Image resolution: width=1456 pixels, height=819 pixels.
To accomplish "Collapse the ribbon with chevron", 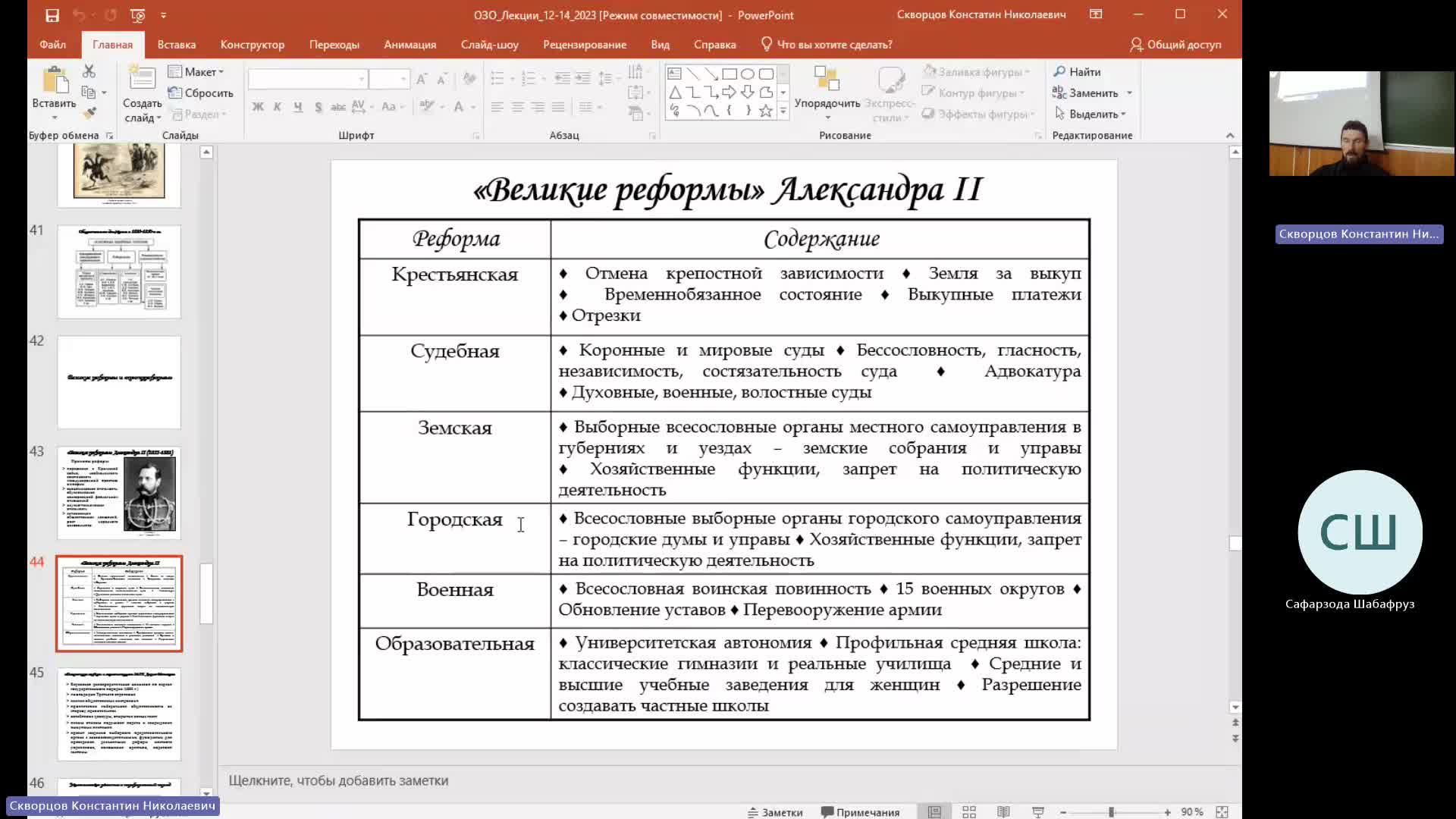I will coord(1230,135).
